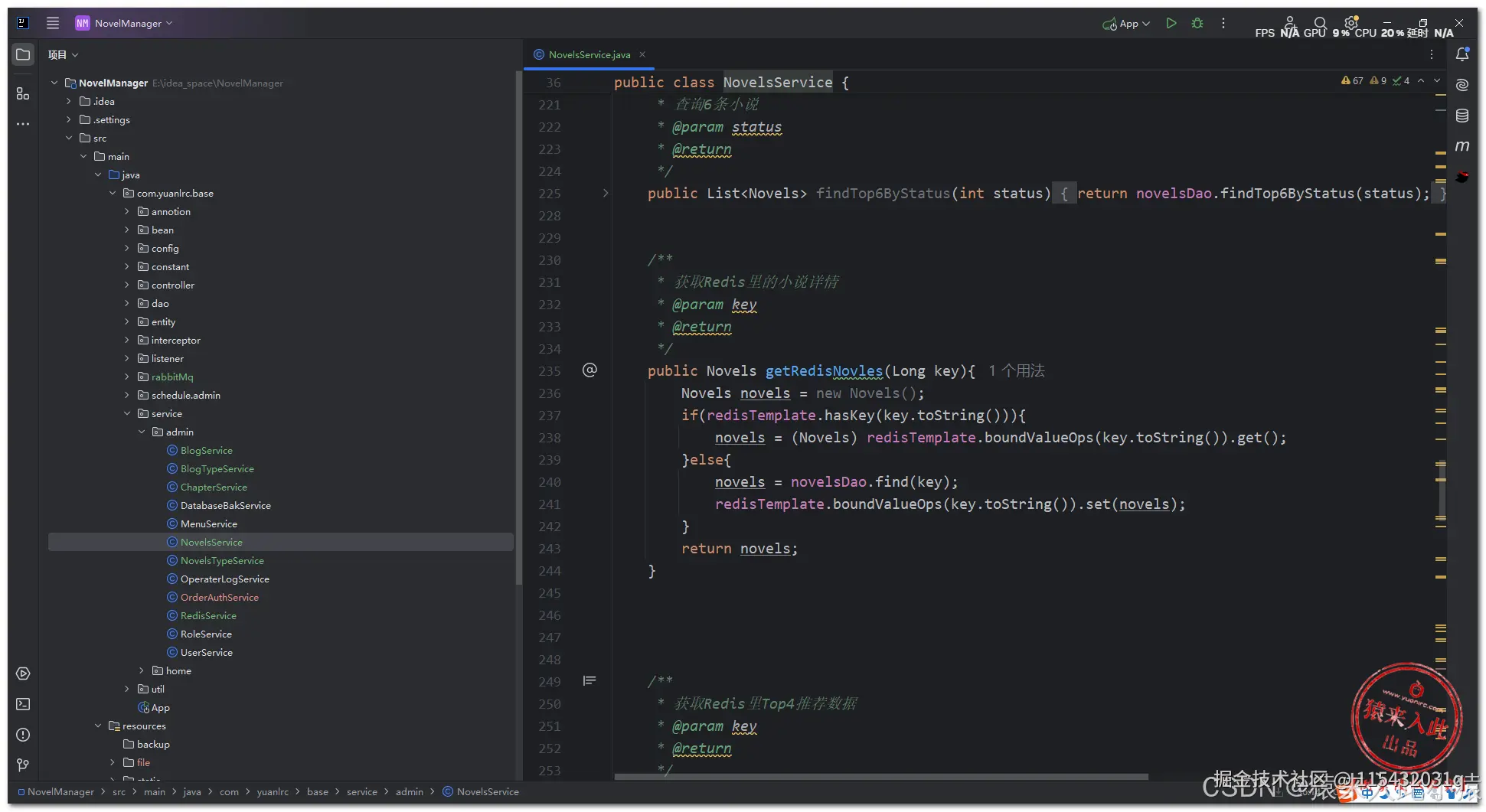Open RedisService in the project tree
1486x812 pixels.
[x=208, y=616]
